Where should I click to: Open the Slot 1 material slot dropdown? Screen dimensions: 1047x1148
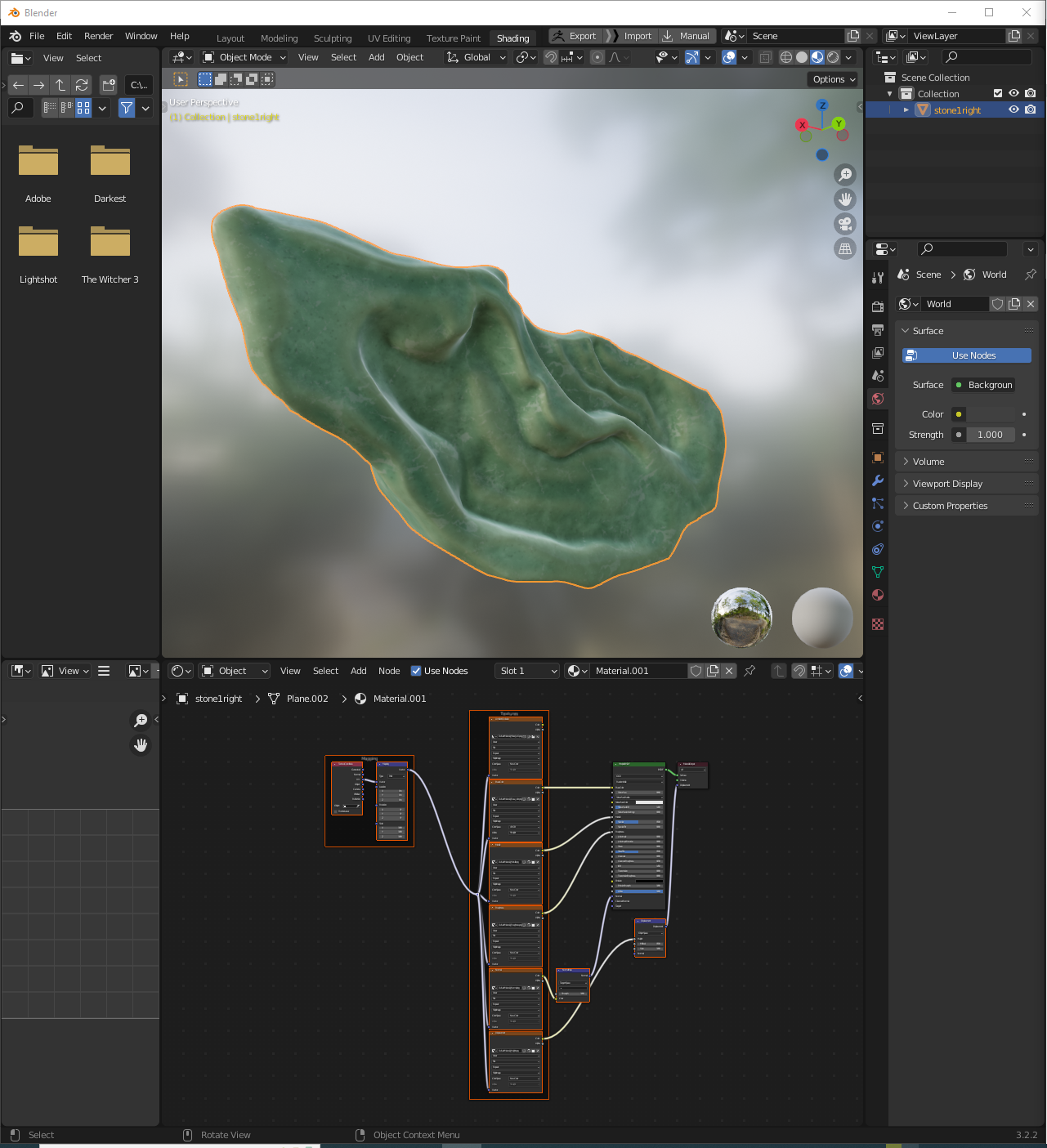coord(527,671)
